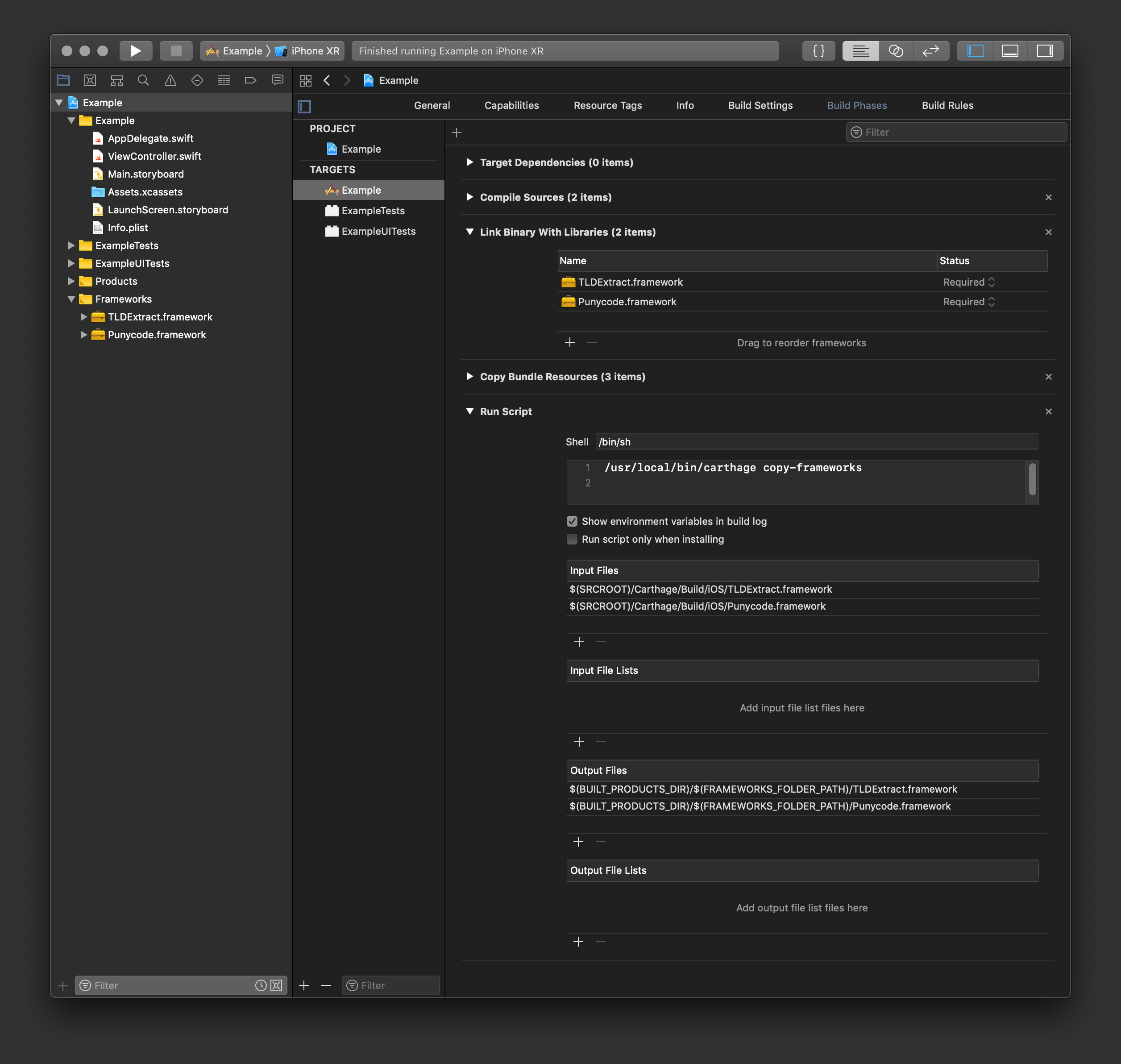This screenshot has width=1121, height=1064.
Task: Show the Breakpoint navigator
Action: 250,80
